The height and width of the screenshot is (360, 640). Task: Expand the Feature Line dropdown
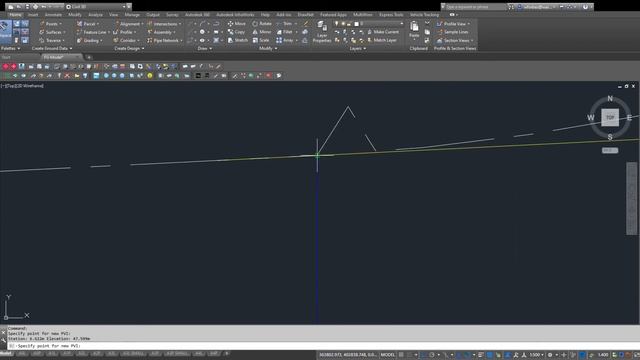pyautogui.click(x=93, y=32)
